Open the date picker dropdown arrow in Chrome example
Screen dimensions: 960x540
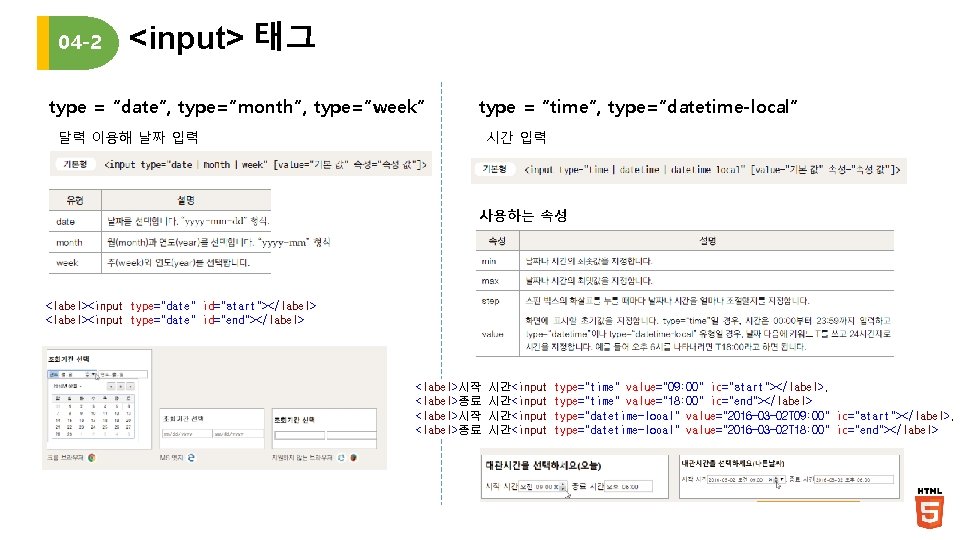click(93, 374)
